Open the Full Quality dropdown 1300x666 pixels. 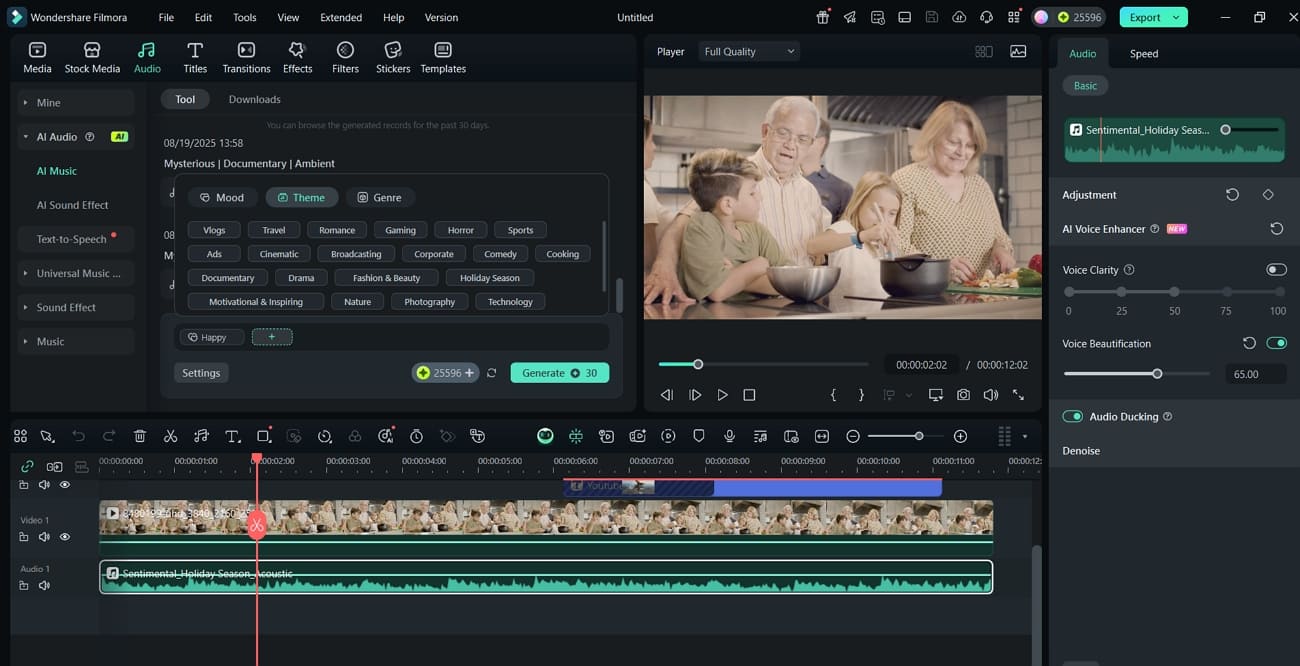[x=749, y=51]
